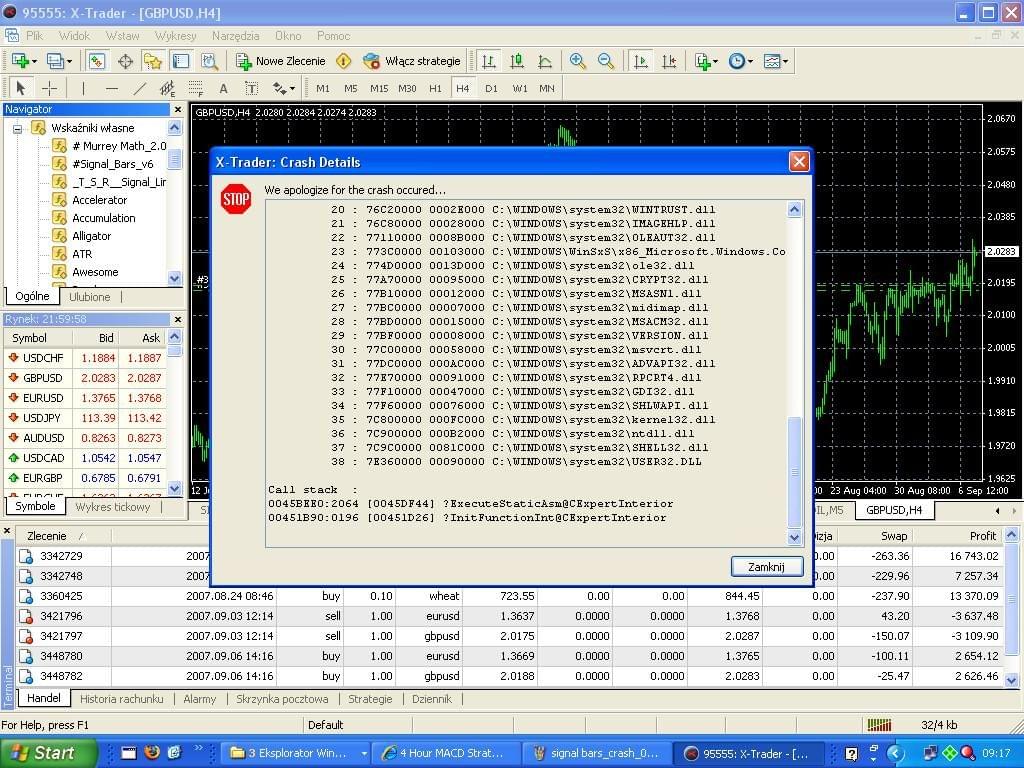Click the Periods clock icon

coord(736,61)
